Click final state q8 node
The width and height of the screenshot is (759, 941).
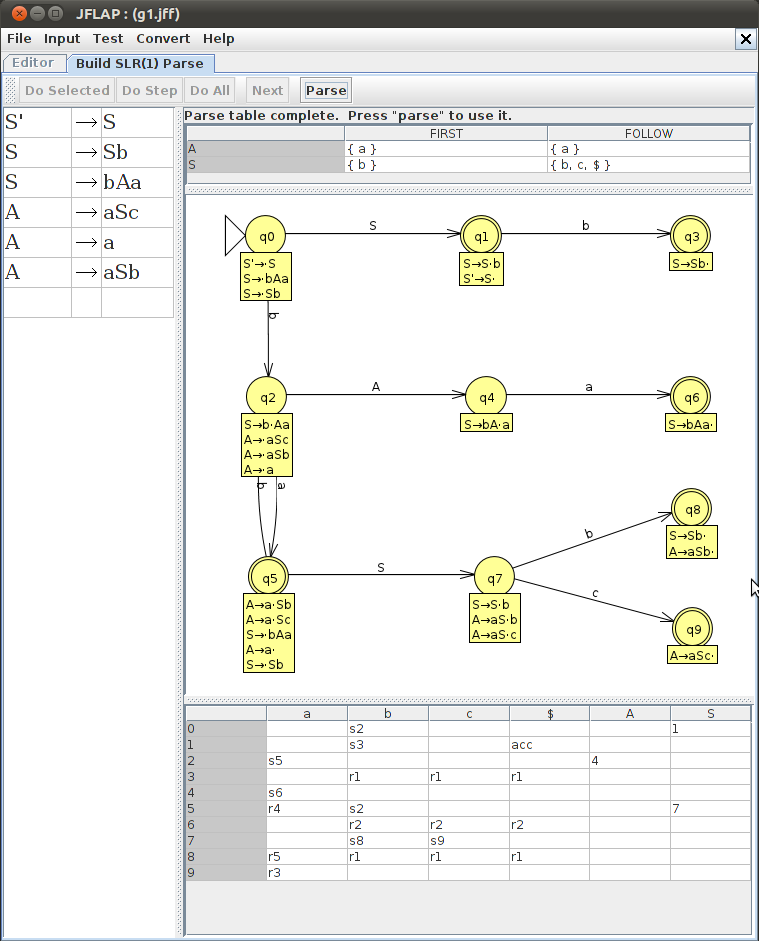(x=692, y=509)
